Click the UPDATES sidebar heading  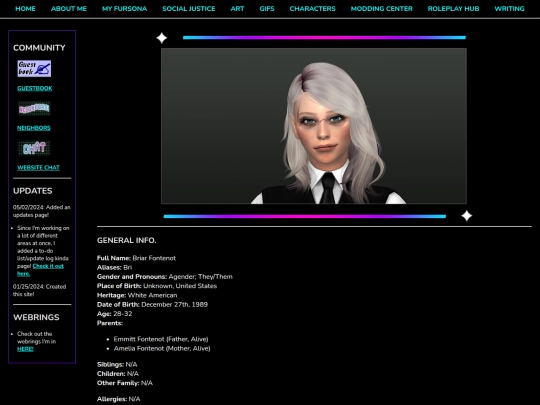pyautogui.click(x=33, y=191)
